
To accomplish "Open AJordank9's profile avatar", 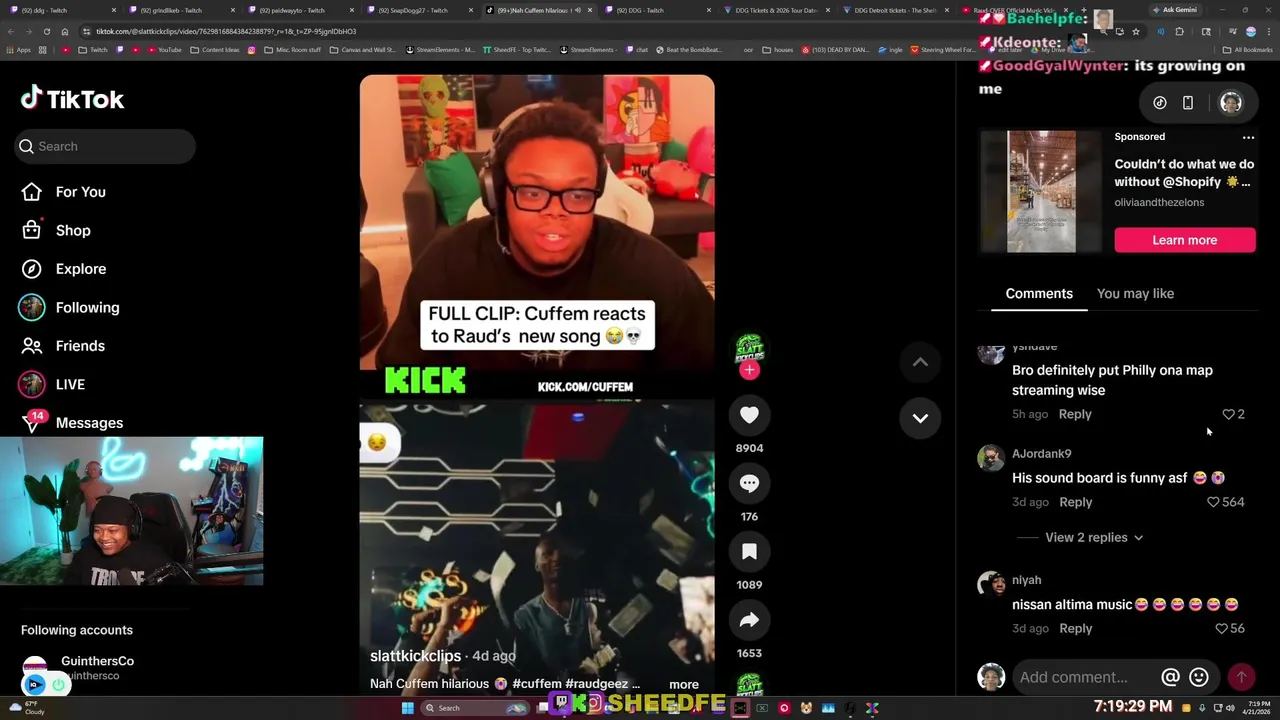I will [x=991, y=458].
